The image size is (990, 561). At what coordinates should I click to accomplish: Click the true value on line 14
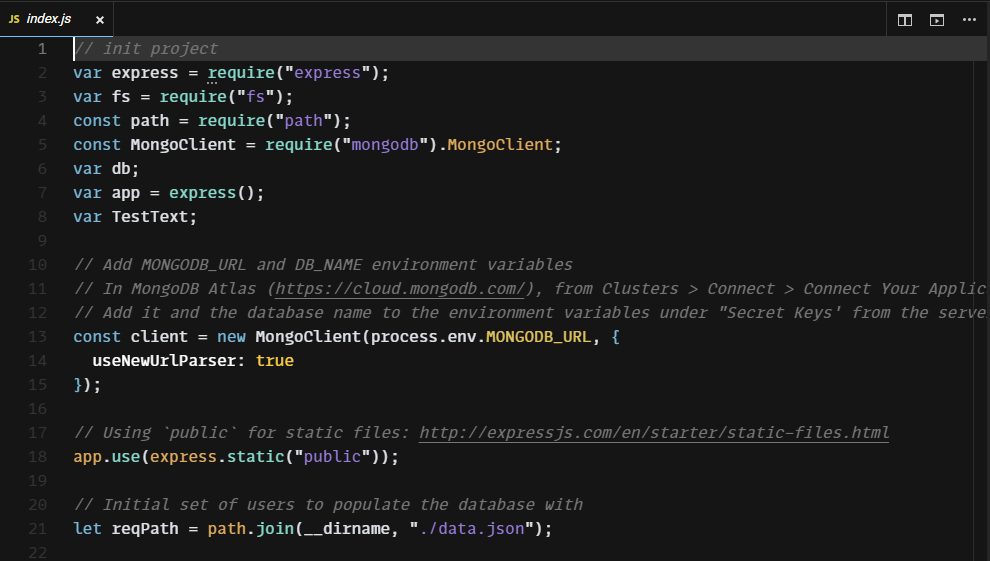click(x=275, y=360)
